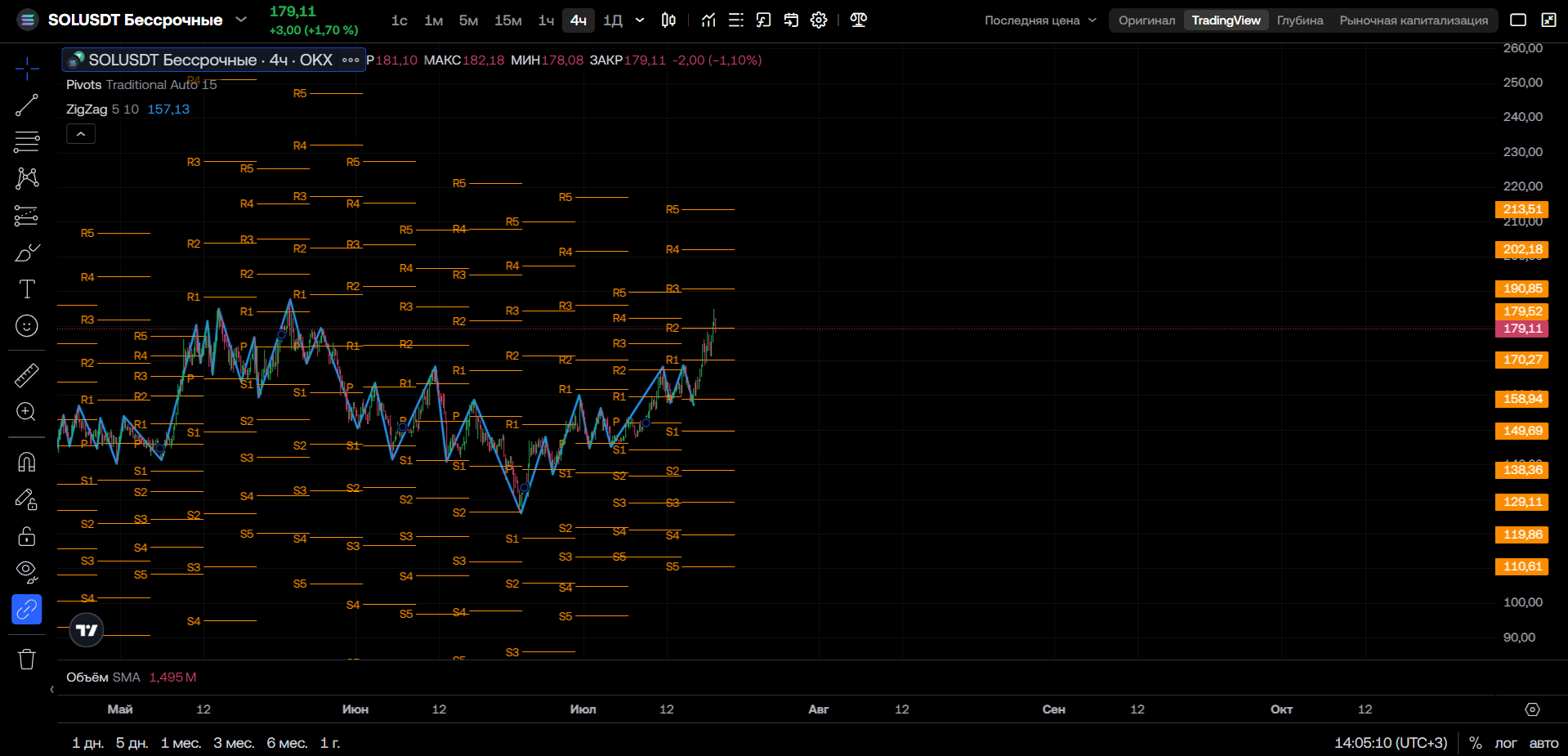Toggle magnet mode for drawings
Image resolution: width=1568 pixels, height=756 pixels.
pos(27,462)
